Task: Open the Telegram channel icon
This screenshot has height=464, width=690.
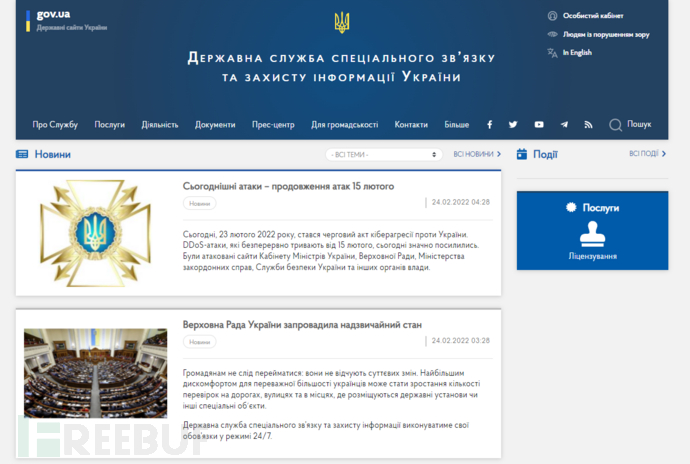Action: (x=564, y=125)
